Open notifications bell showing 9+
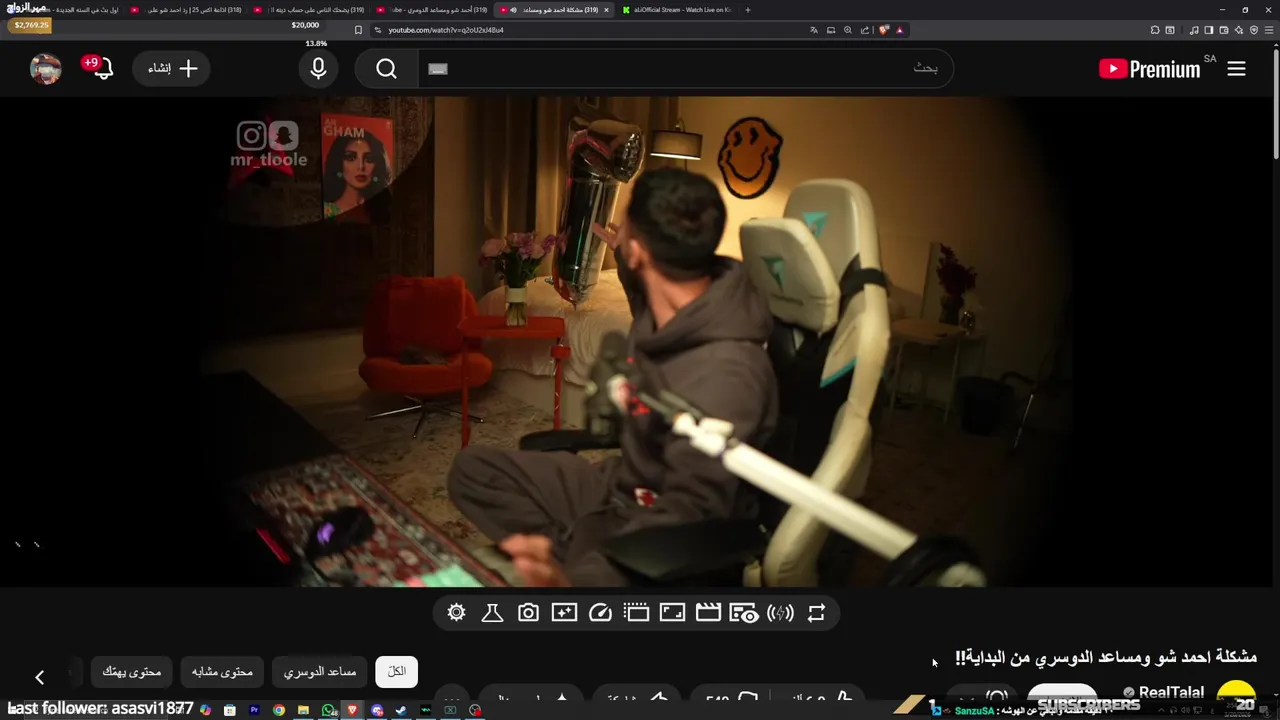Viewport: 1280px width, 720px height. pyautogui.click(x=102, y=68)
